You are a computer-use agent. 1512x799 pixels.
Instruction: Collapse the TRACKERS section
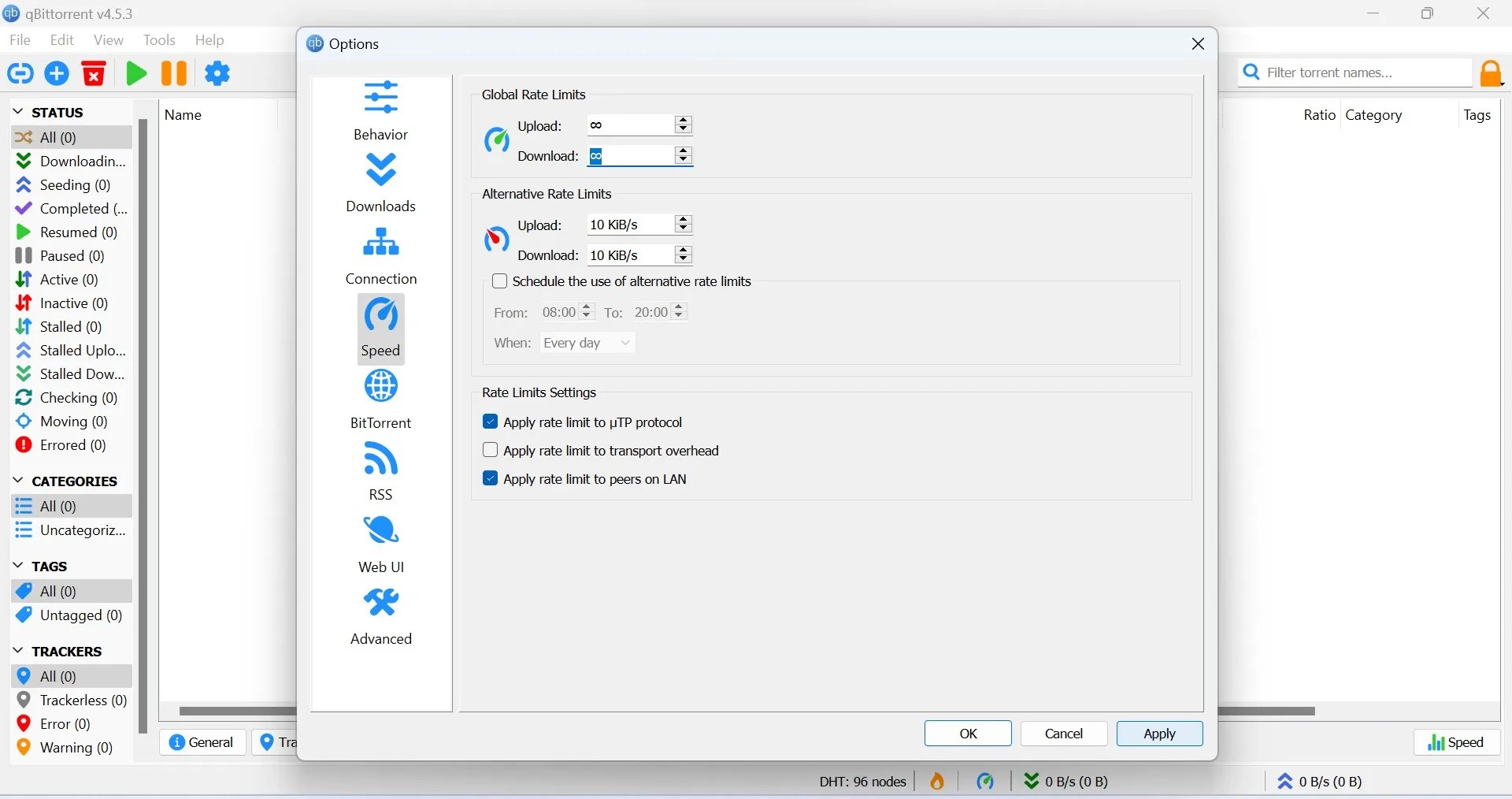point(17,651)
